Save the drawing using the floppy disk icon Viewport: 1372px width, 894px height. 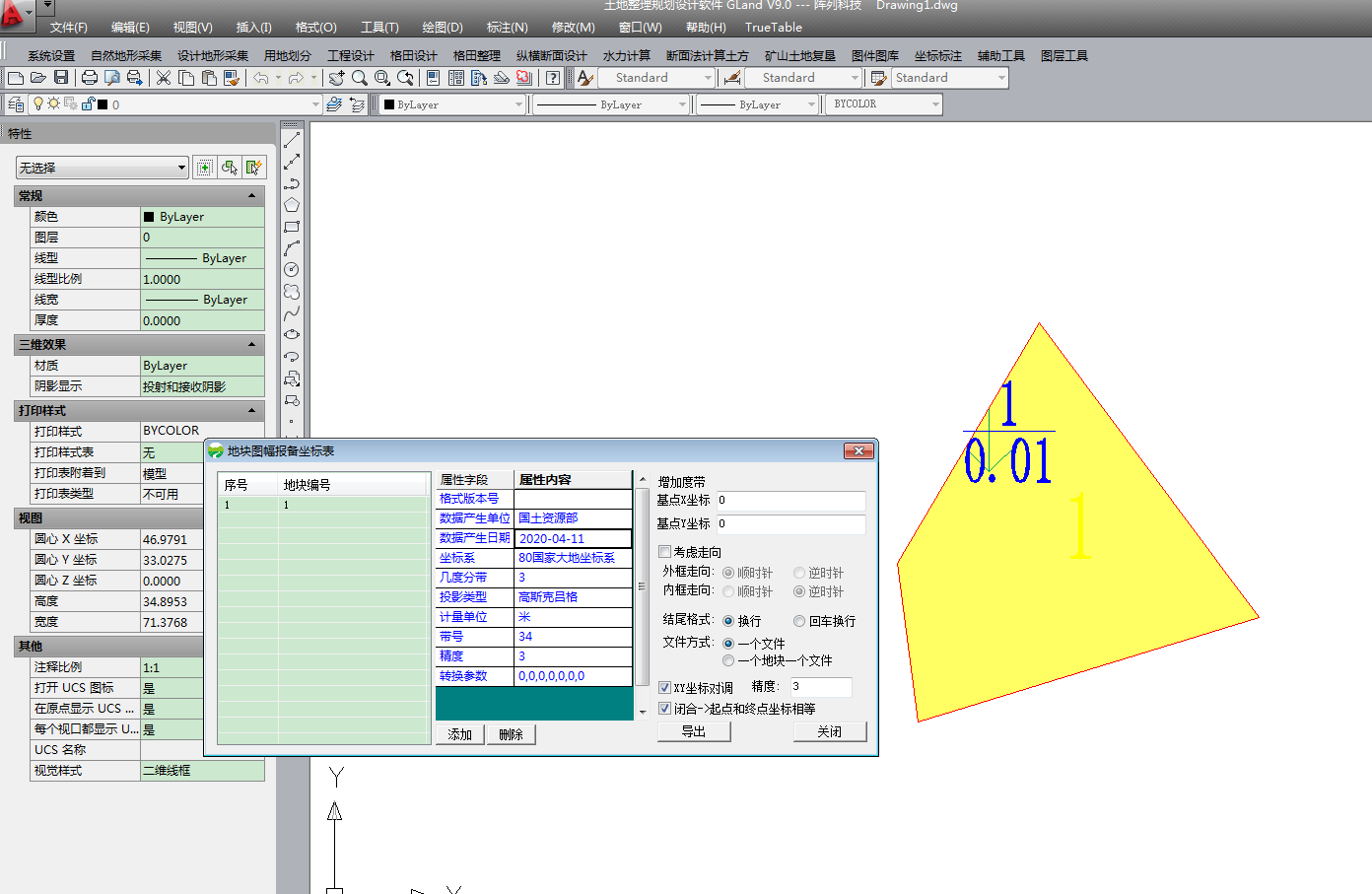[61, 78]
